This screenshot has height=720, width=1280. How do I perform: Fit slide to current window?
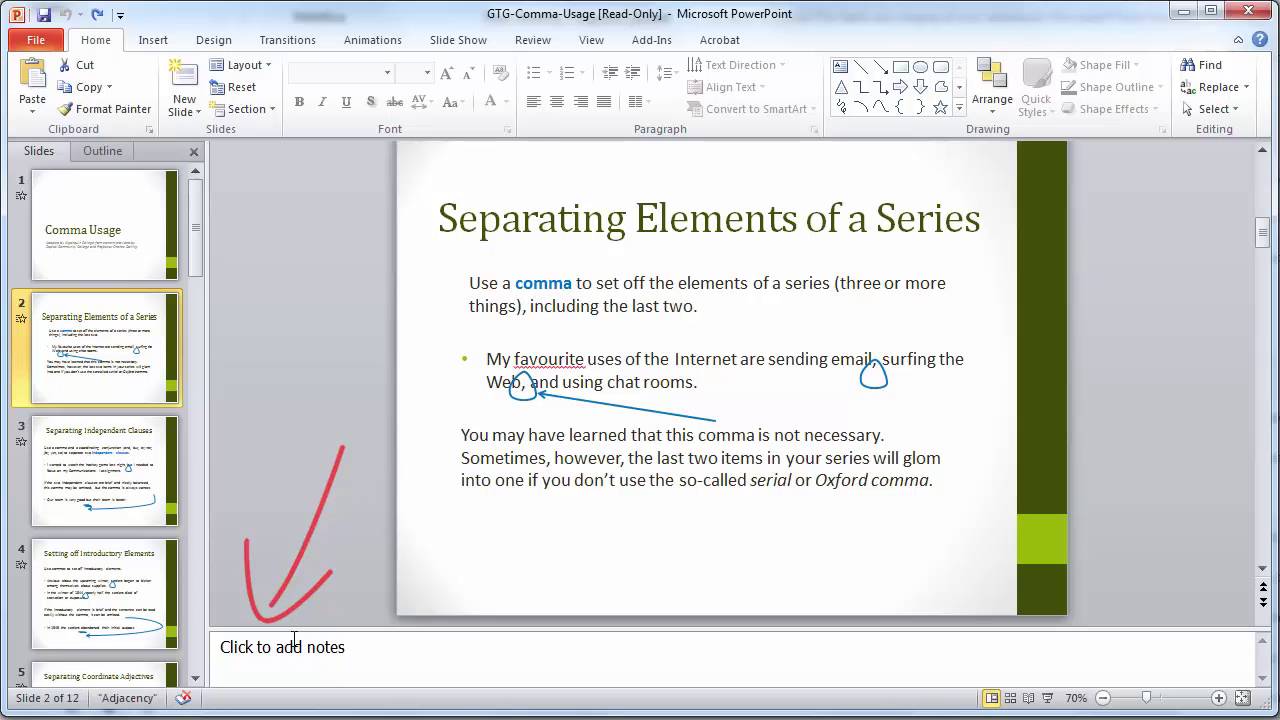1243,698
